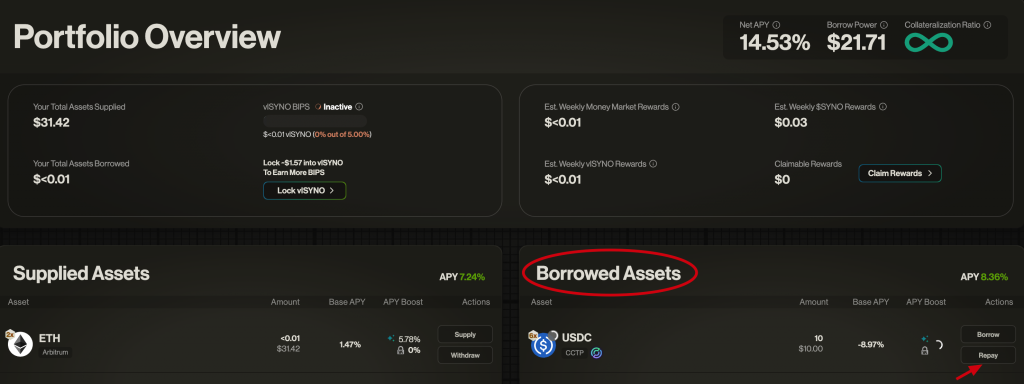Open the Claim Rewards button
Viewport: 1024px width, 384px height.
tap(900, 173)
